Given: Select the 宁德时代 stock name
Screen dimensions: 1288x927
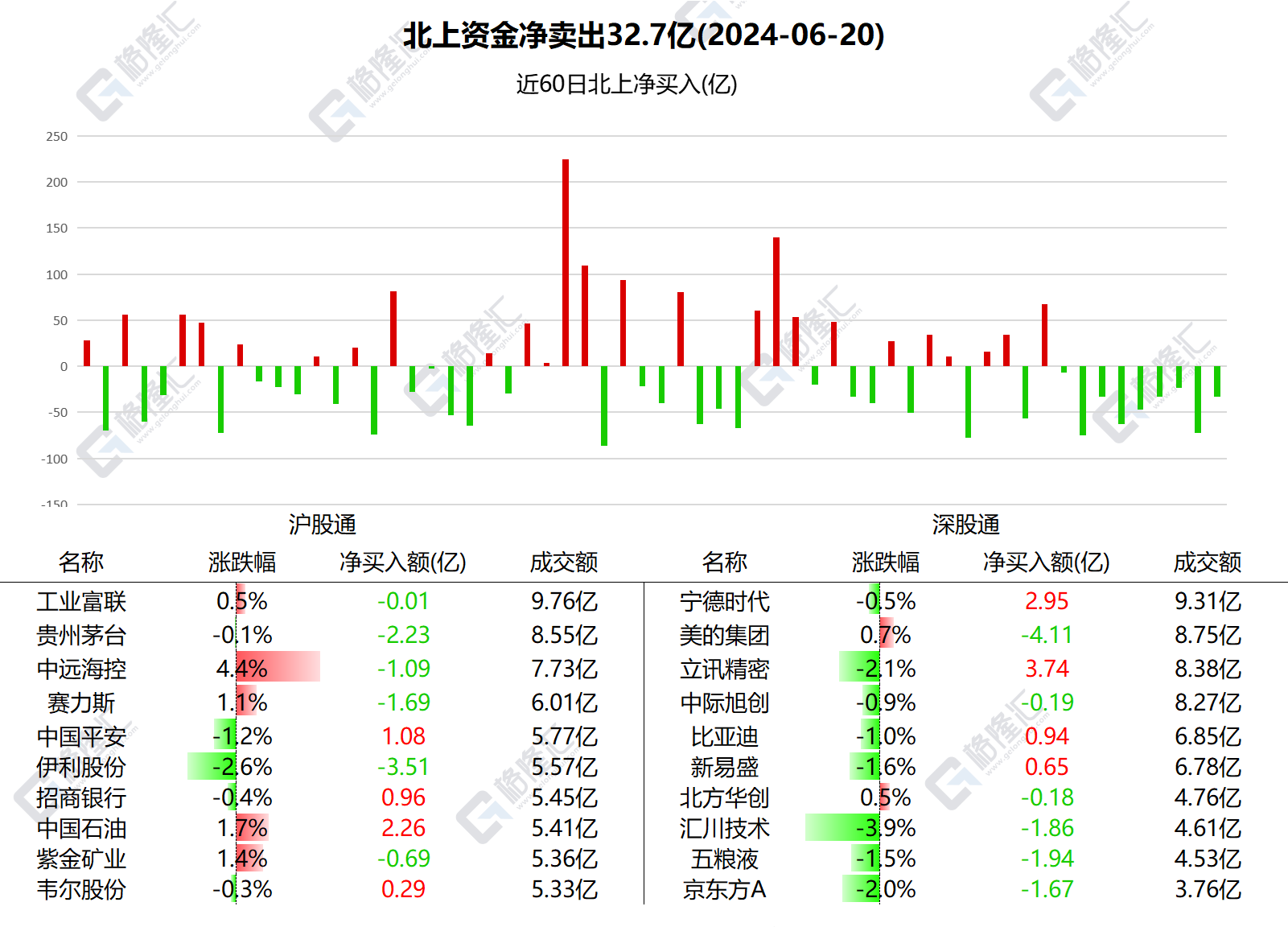Looking at the screenshot, I should [725, 601].
